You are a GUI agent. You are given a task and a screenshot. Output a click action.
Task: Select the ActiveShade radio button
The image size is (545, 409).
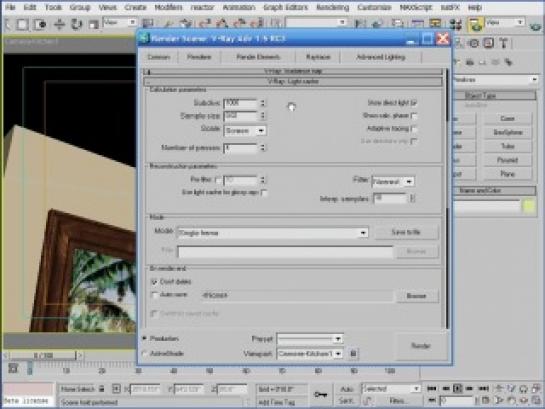pos(145,353)
